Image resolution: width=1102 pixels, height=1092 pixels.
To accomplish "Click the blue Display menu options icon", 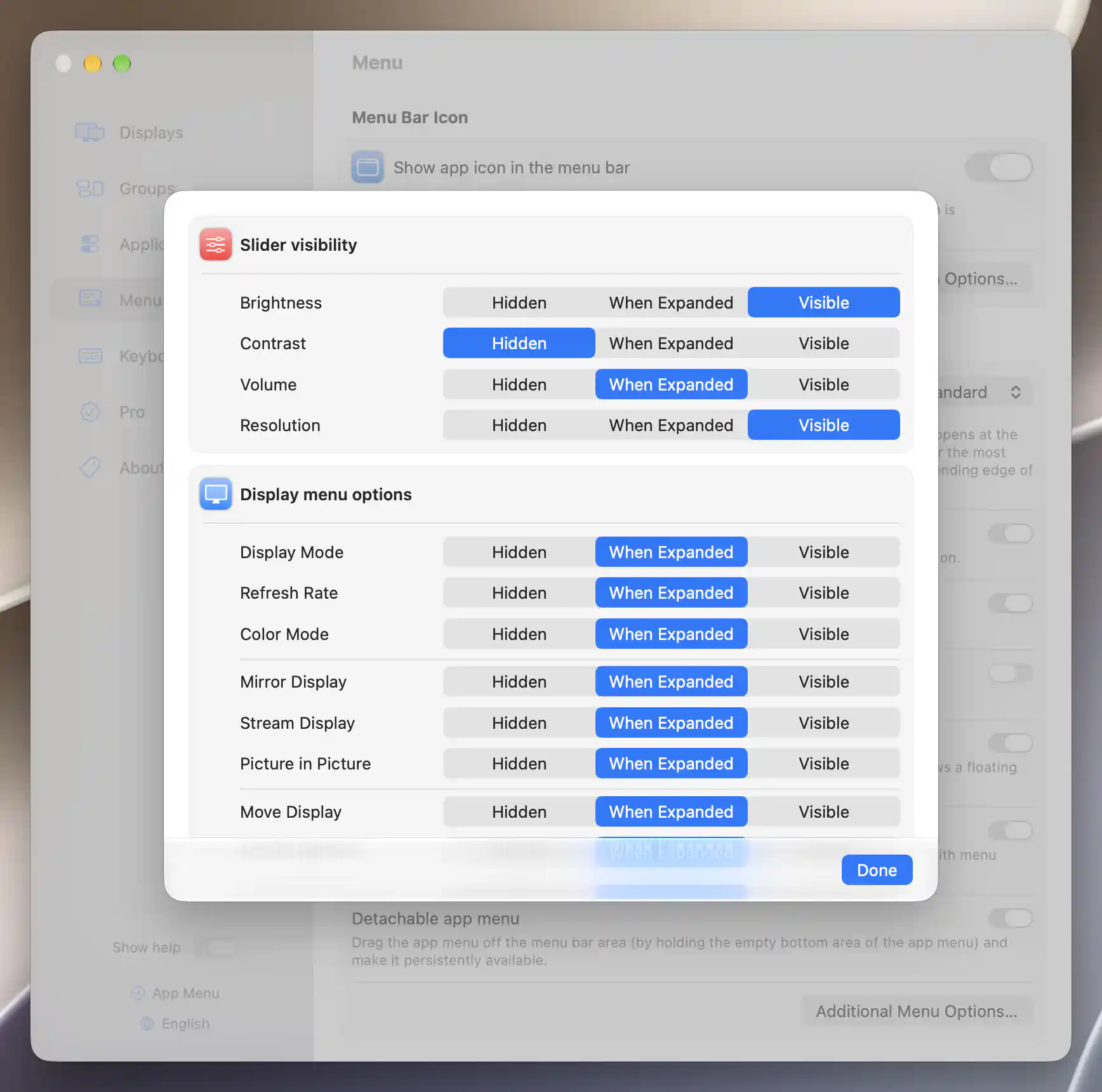I will (x=215, y=494).
